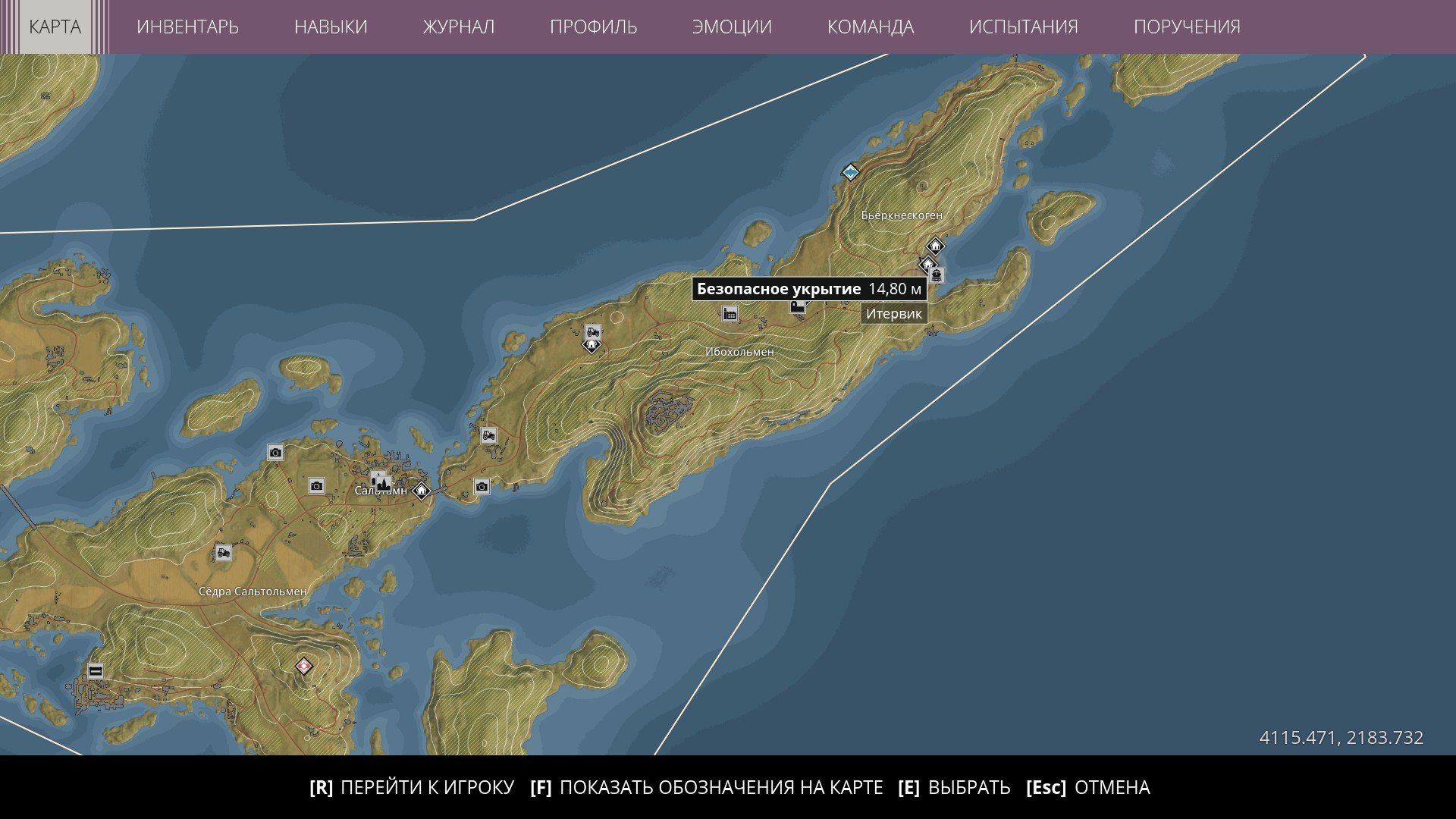This screenshot has height=819, width=1456.
Task: Click the [E] ВЫБРАТЬ prompt
Action: [x=954, y=787]
